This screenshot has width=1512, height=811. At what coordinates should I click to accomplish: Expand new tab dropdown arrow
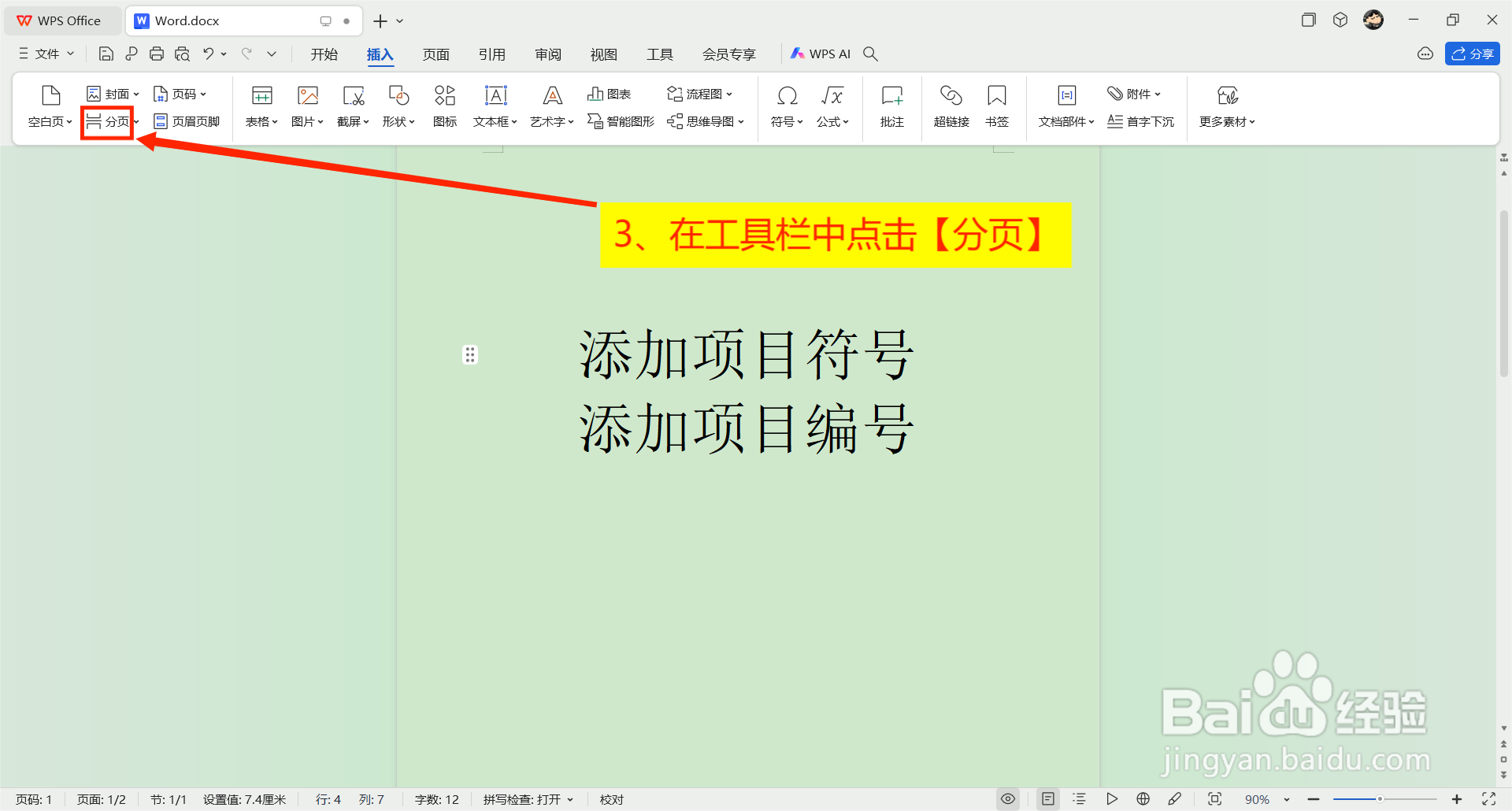pyautogui.click(x=400, y=21)
